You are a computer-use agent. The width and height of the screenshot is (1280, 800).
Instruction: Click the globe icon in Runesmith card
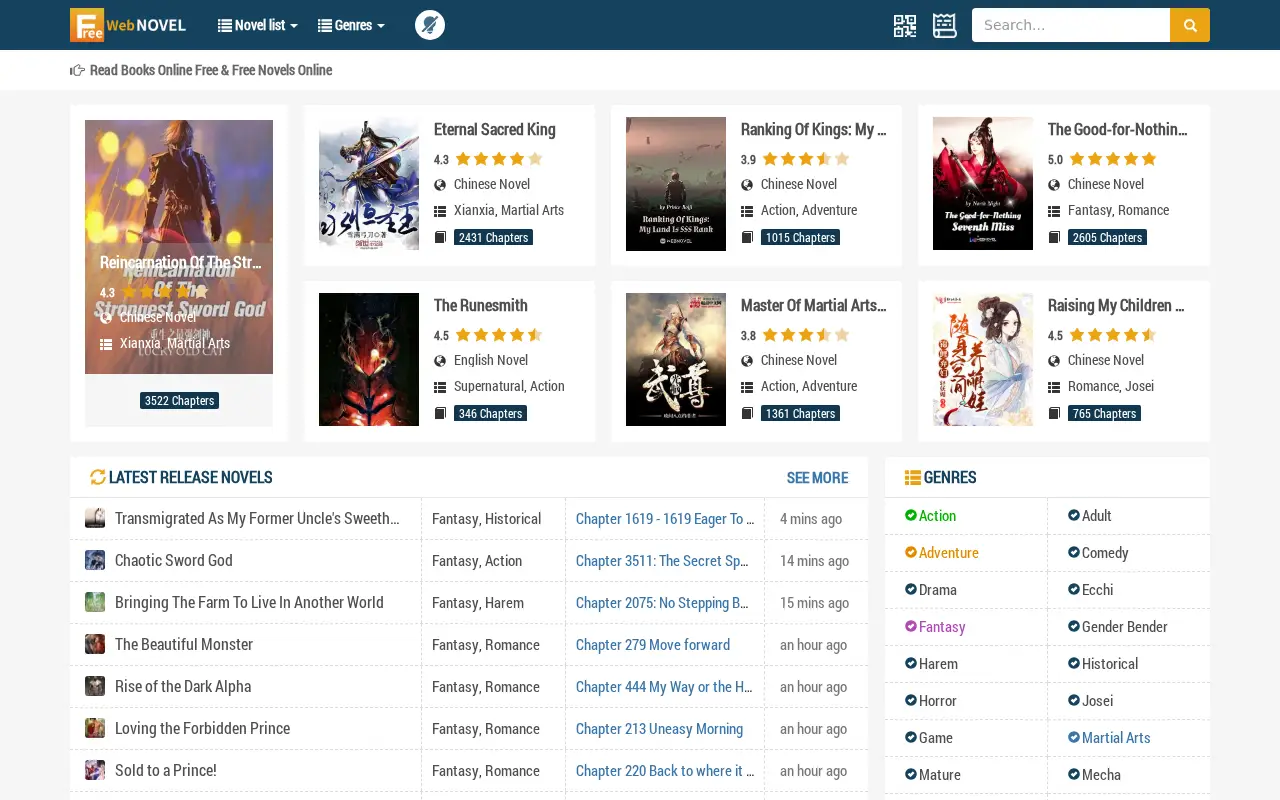[x=440, y=360]
